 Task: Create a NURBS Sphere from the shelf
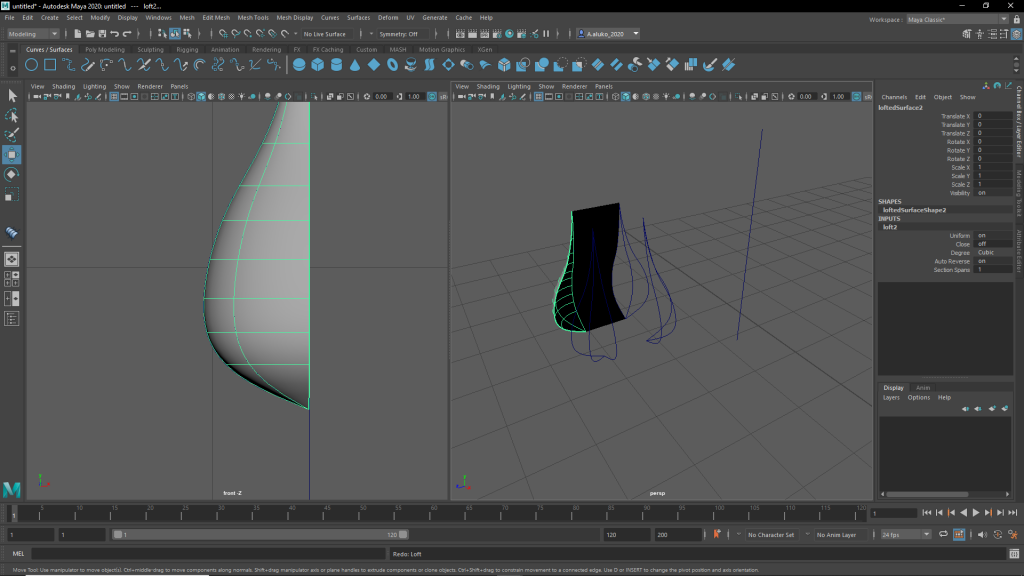pos(298,65)
